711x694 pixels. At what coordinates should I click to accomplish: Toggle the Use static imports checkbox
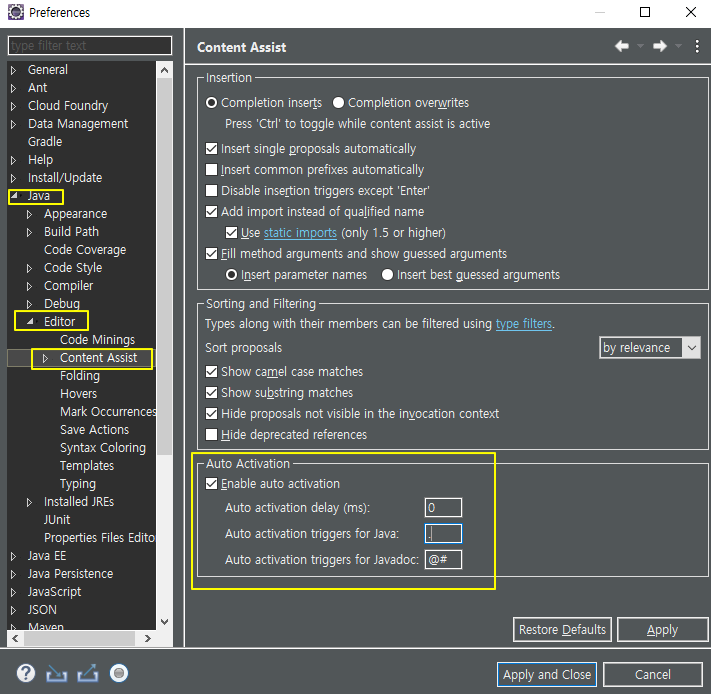pyautogui.click(x=231, y=233)
